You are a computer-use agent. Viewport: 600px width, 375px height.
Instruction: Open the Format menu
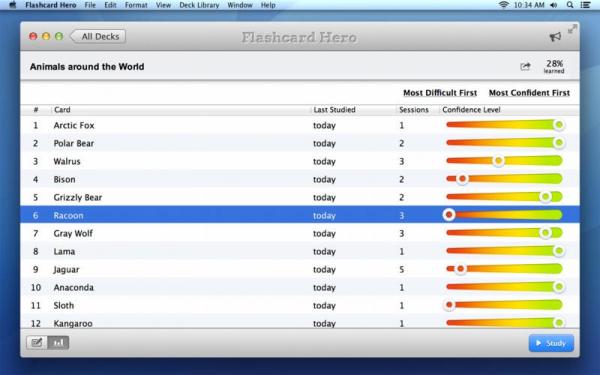click(136, 5)
